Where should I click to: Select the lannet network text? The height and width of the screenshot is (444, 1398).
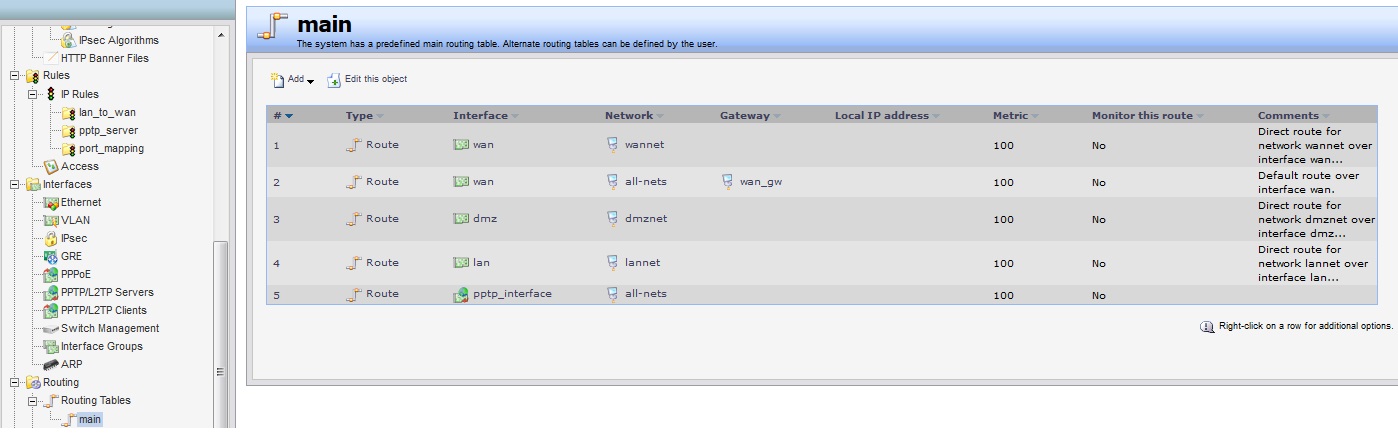click(643, 263)
